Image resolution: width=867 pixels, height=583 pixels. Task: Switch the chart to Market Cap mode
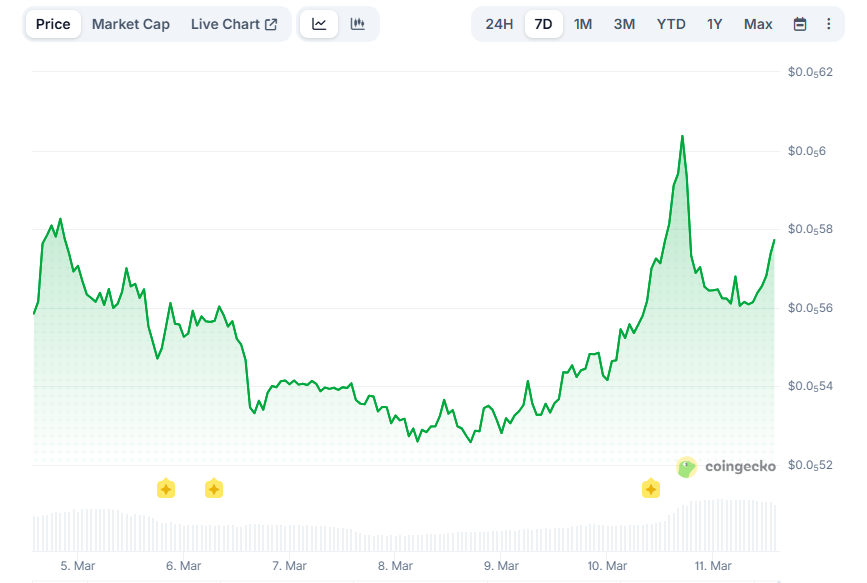(x=130, y=23)
